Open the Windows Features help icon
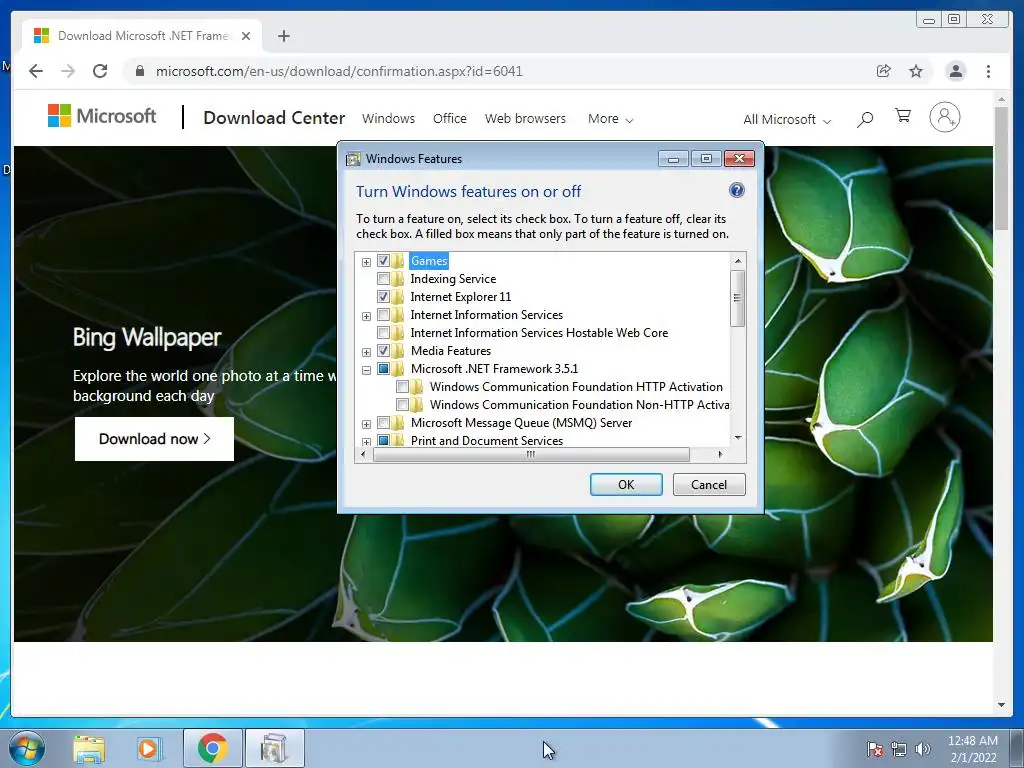1024x768 pixels. tap(737, 190)
